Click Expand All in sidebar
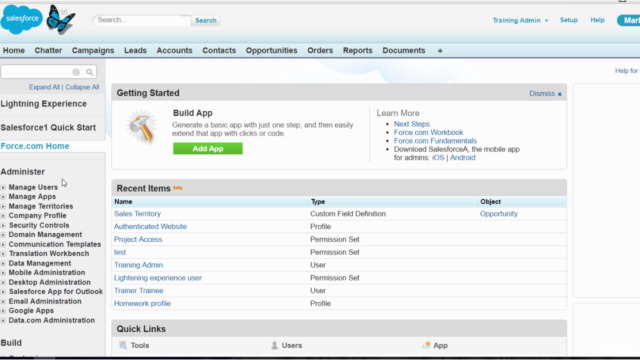The height and width of the screenshot is (360, 640). pyautogui.click(x=44, y=87)
